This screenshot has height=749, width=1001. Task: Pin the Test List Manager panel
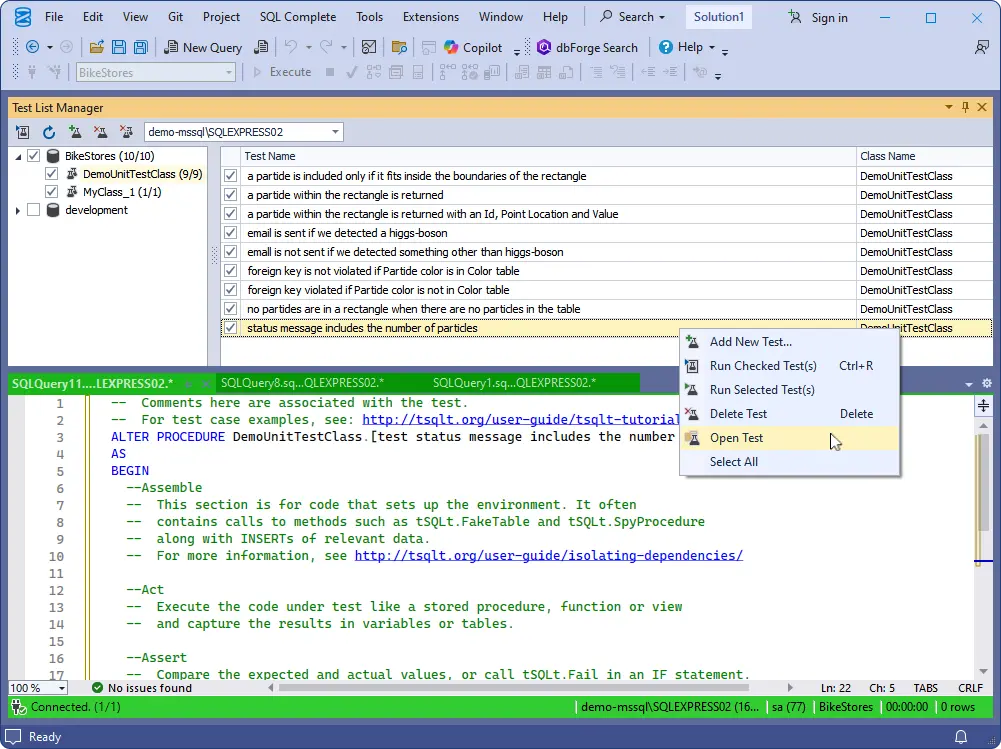[x=963, y=107]
